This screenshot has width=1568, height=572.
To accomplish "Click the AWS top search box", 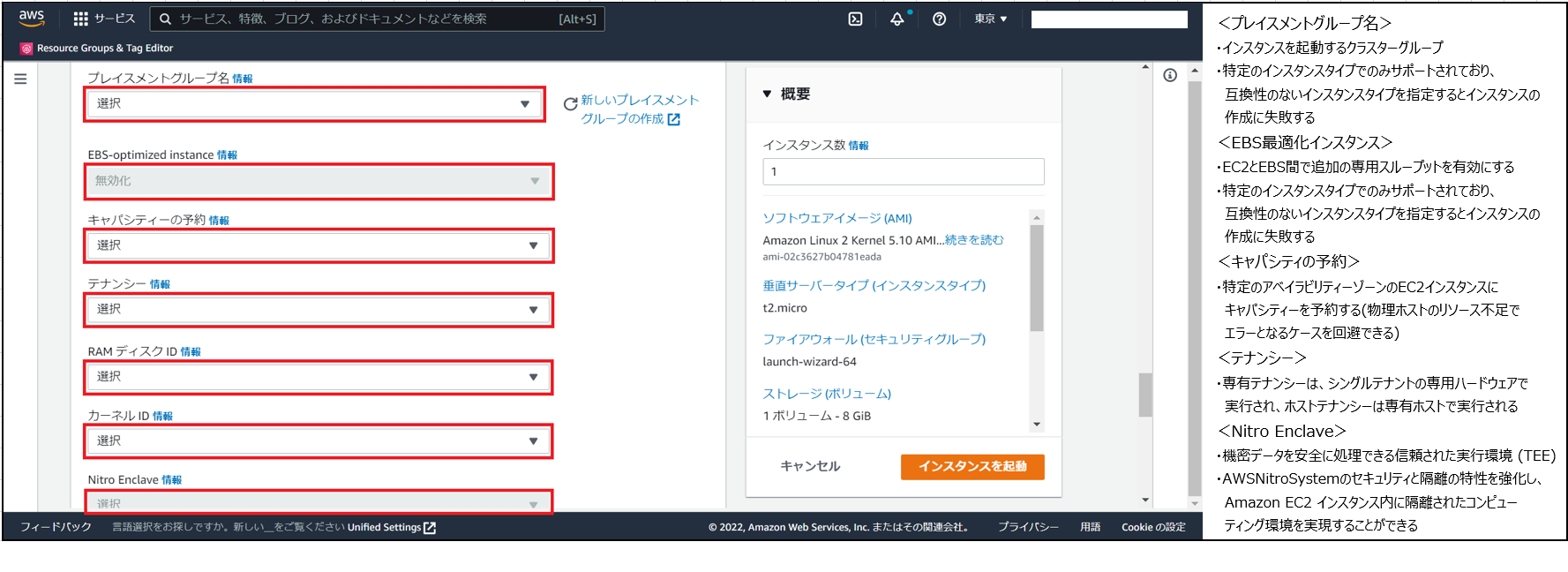I will (x=378, y=19).
